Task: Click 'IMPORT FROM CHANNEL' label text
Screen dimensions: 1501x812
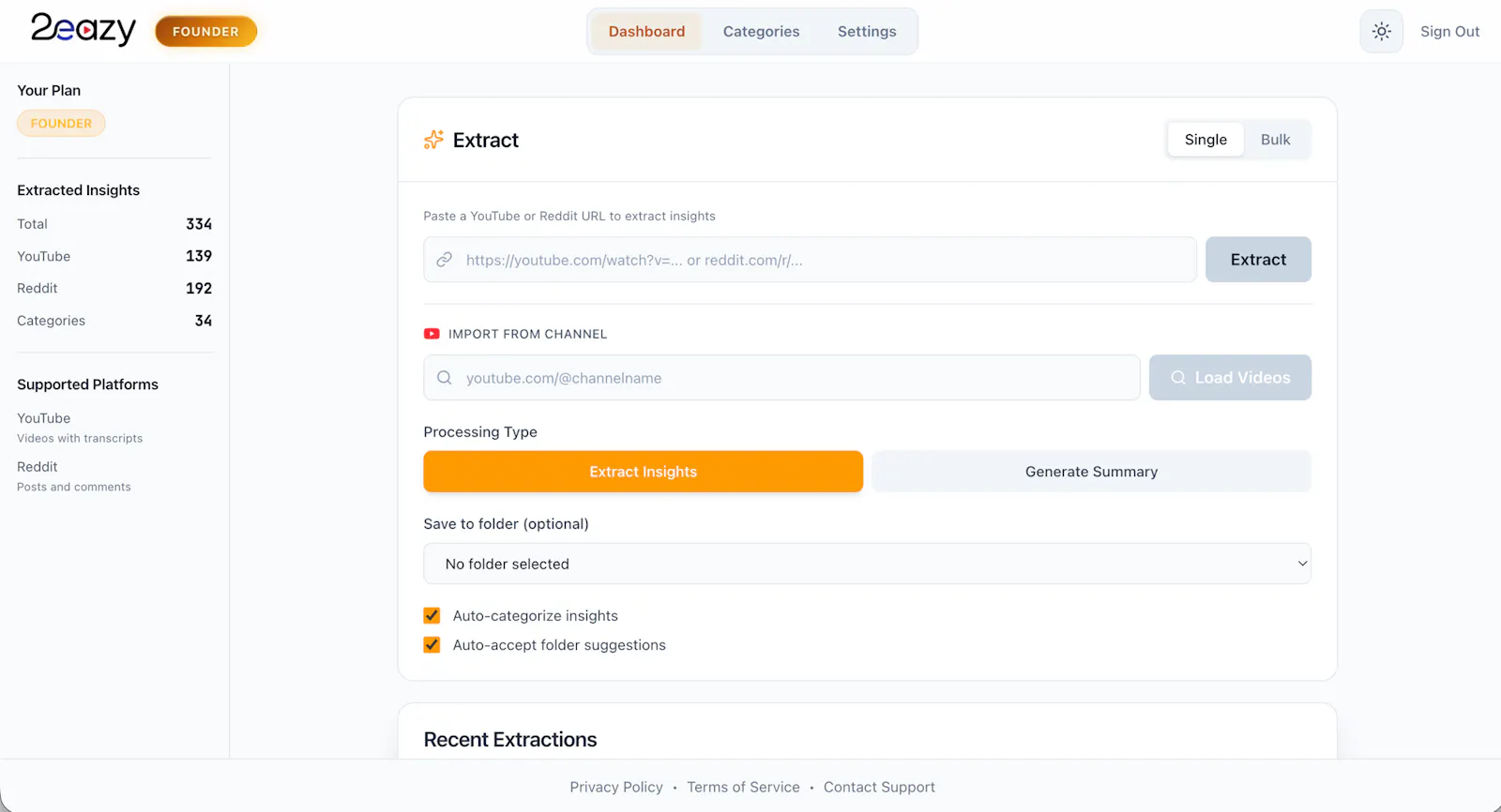Action: pyautogui.click(x=528, y=334)
